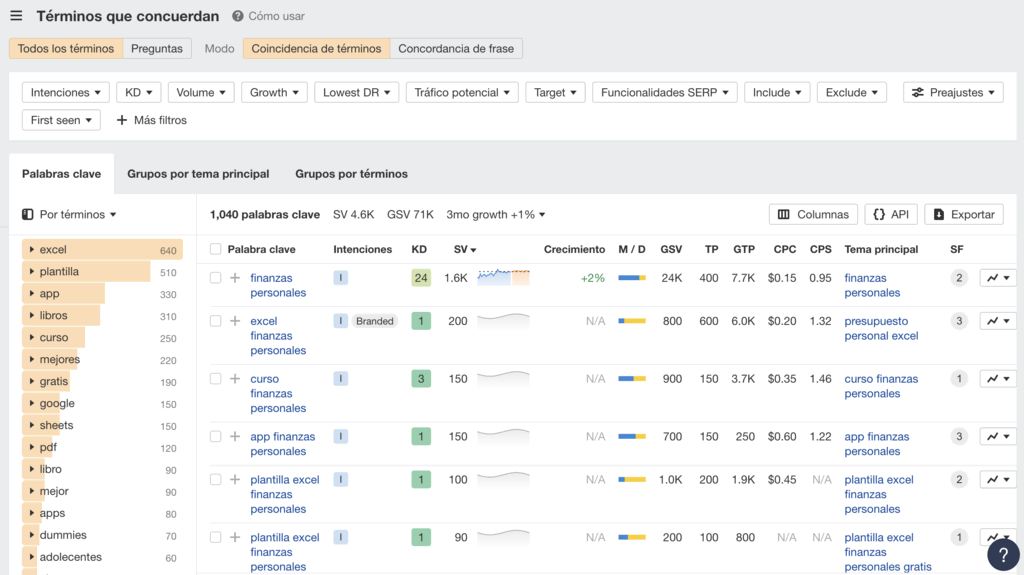Open the KD filter dropdown
Viewport: 1024px width, 575px height.
click(x=138, y=92)
